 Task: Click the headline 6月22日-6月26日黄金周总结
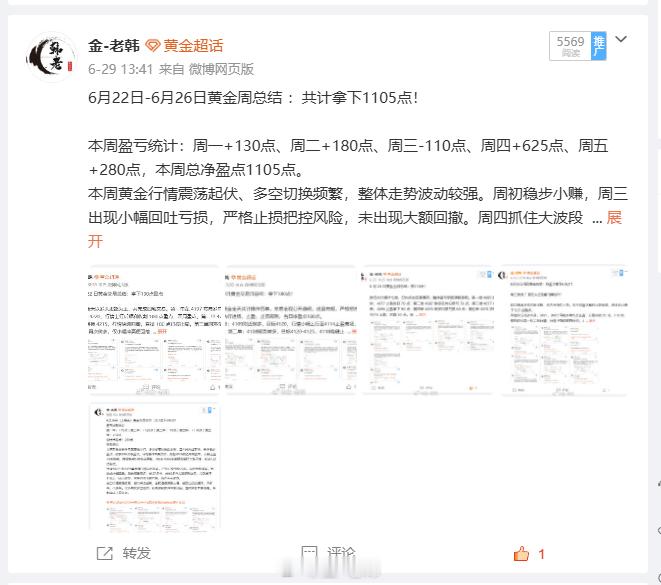[x=185, y=98]
